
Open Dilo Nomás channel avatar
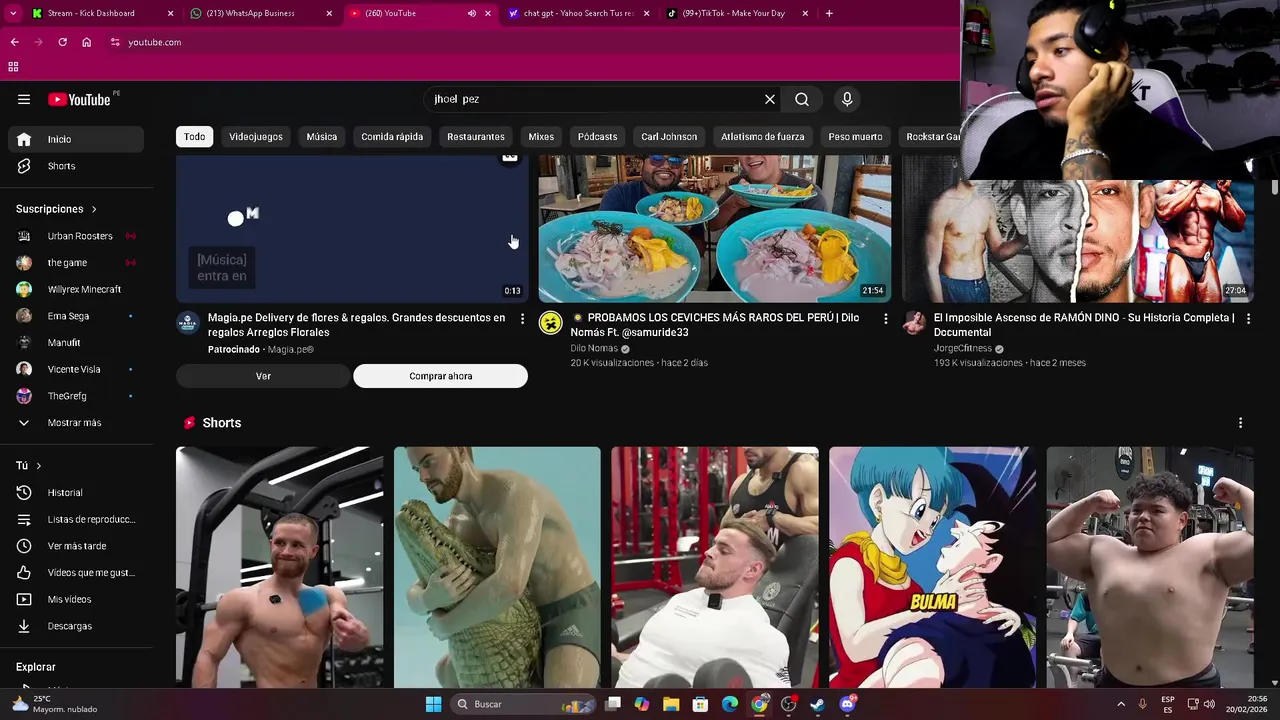point(551,322)
